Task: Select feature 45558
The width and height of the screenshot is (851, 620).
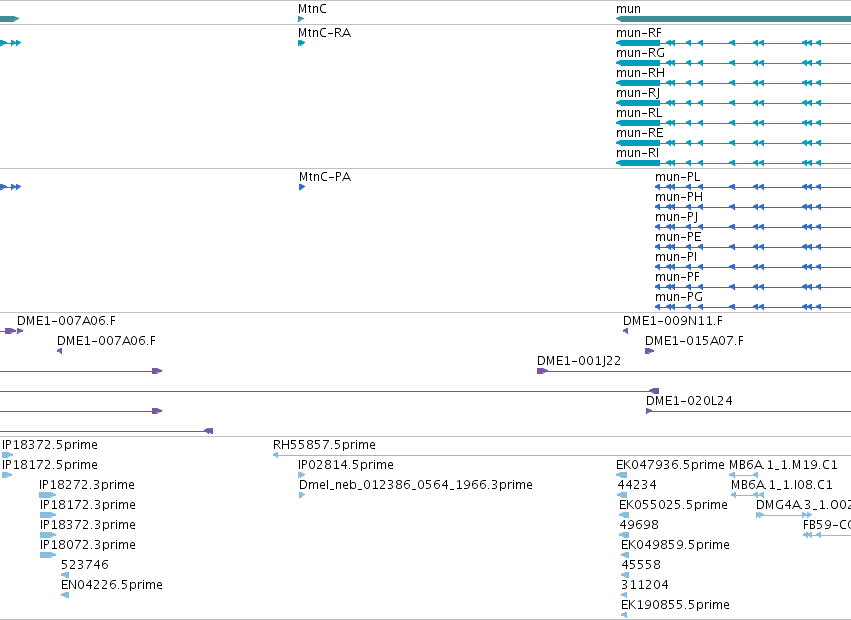Action: pos(641,565)
